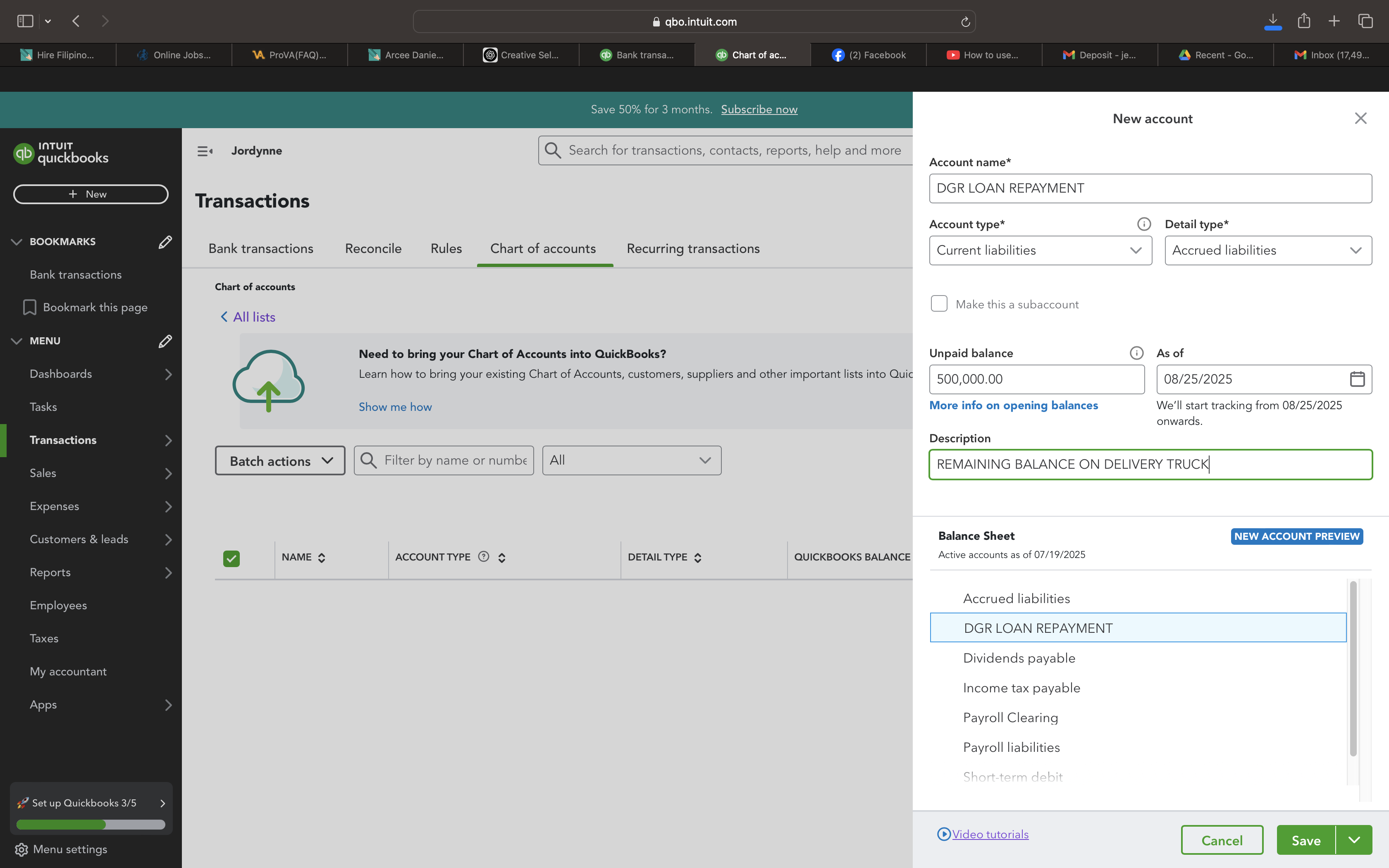Open the Detail type dropdown

[x=1268, y=250]
